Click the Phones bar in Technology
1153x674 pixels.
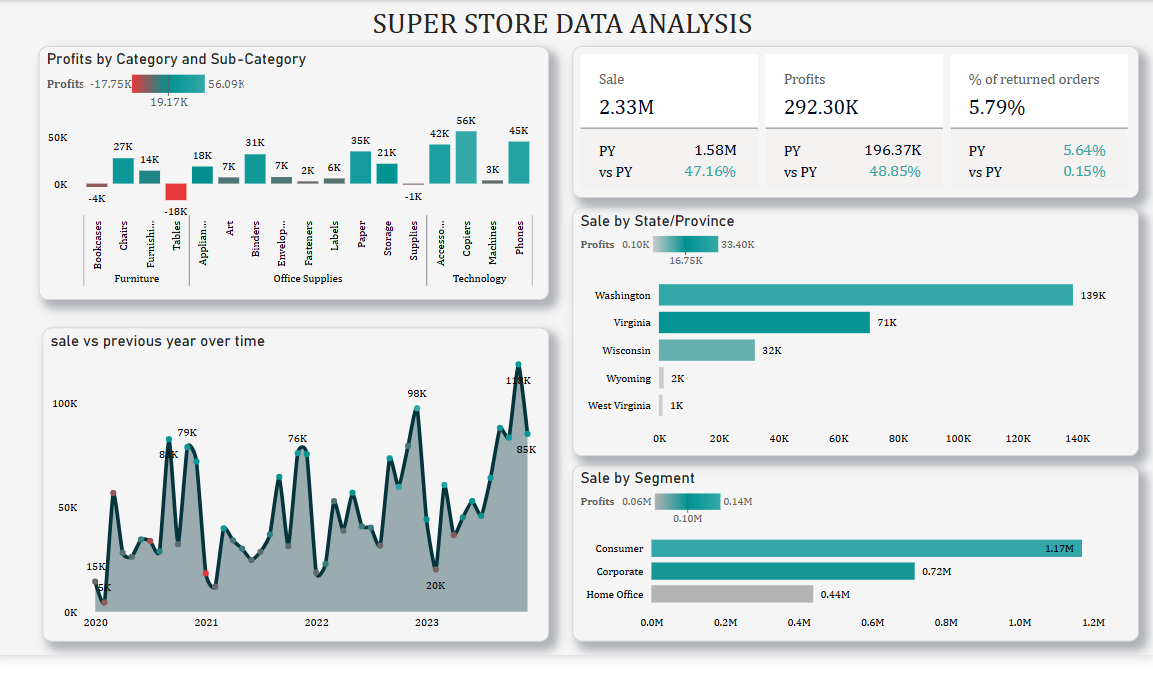518,162
